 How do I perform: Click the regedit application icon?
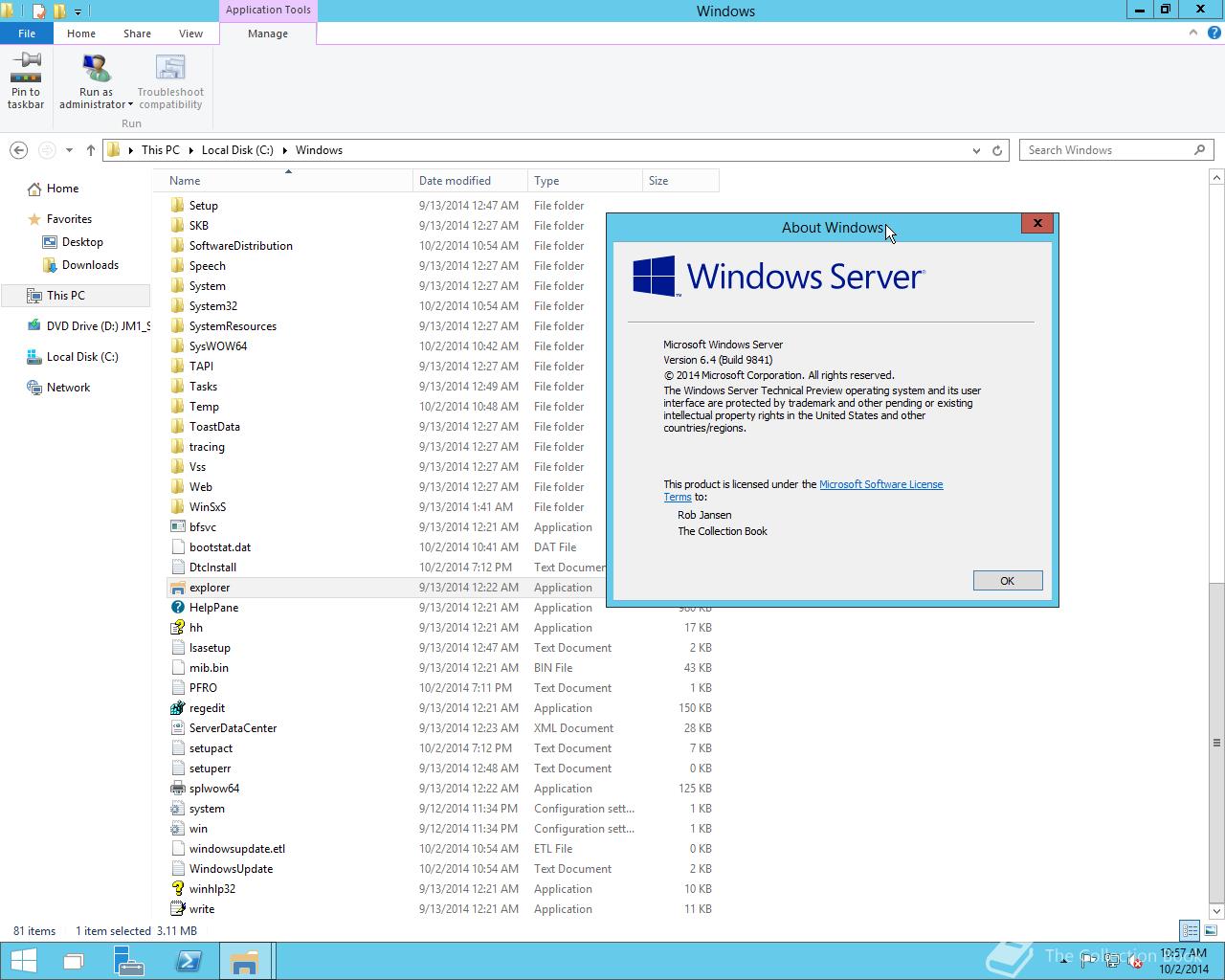click(177, 708)
